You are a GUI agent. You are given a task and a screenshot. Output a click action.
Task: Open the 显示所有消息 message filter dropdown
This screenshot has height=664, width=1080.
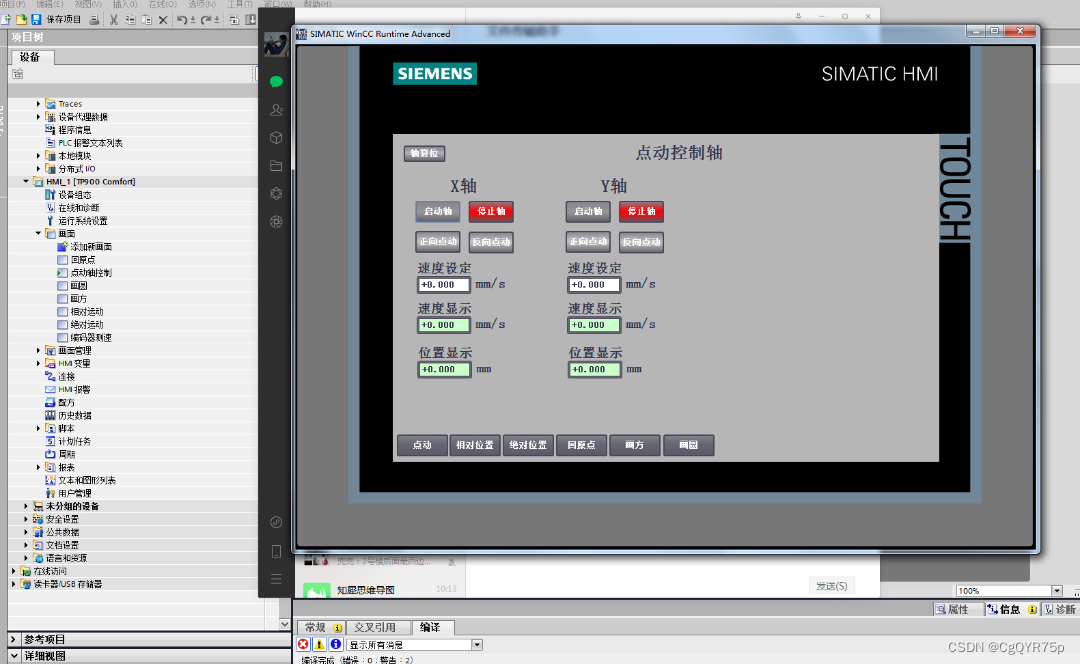pyautogui.click(x=477, y=645)
